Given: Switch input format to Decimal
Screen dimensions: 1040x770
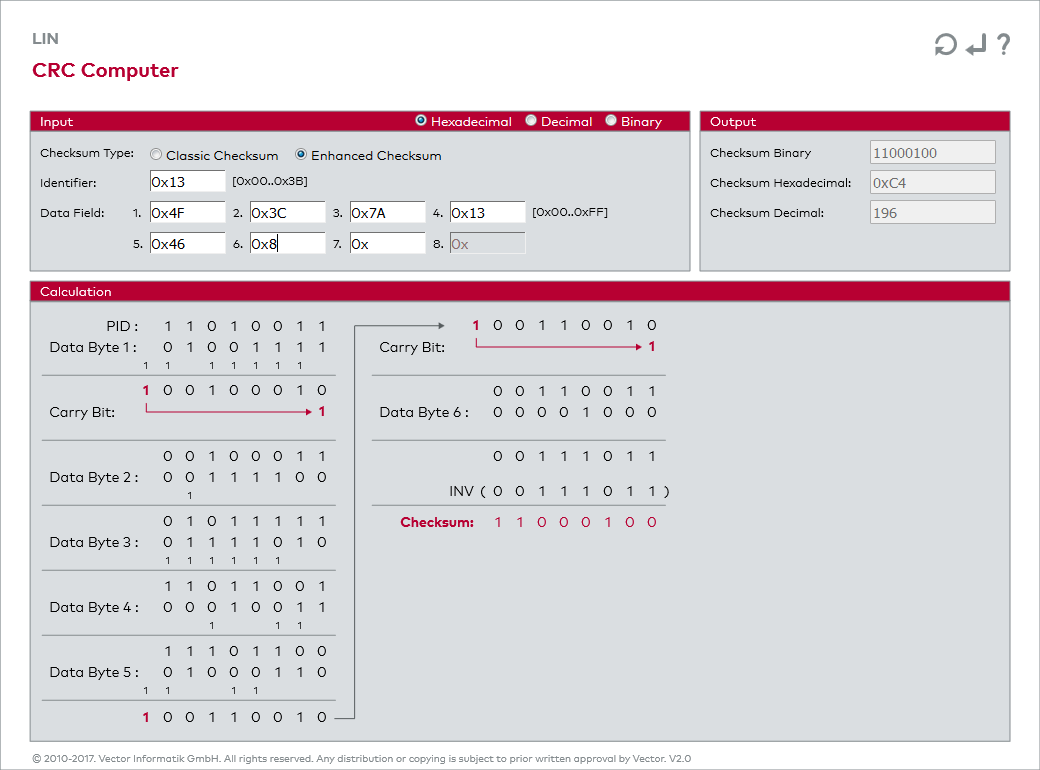Looking at the screenshot, I should coord(531,121).
